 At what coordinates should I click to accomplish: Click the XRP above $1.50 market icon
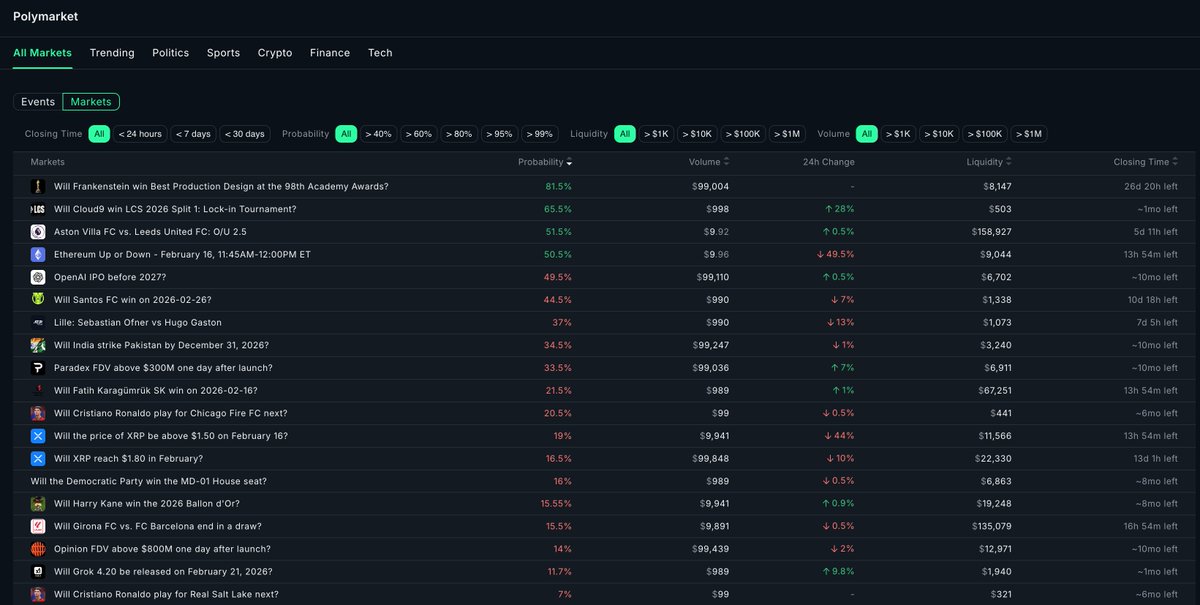pyautogui.click(x=38, y=436)
